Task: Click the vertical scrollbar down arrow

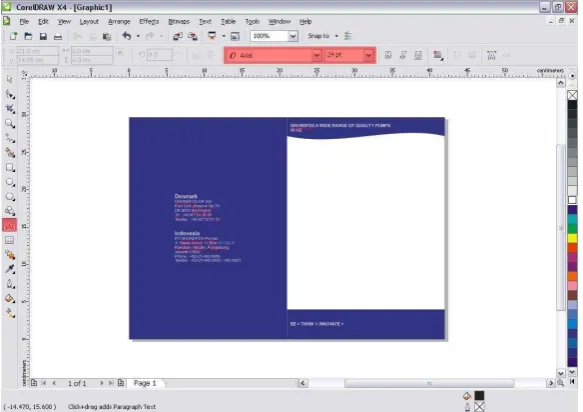Action: [561, 373]
